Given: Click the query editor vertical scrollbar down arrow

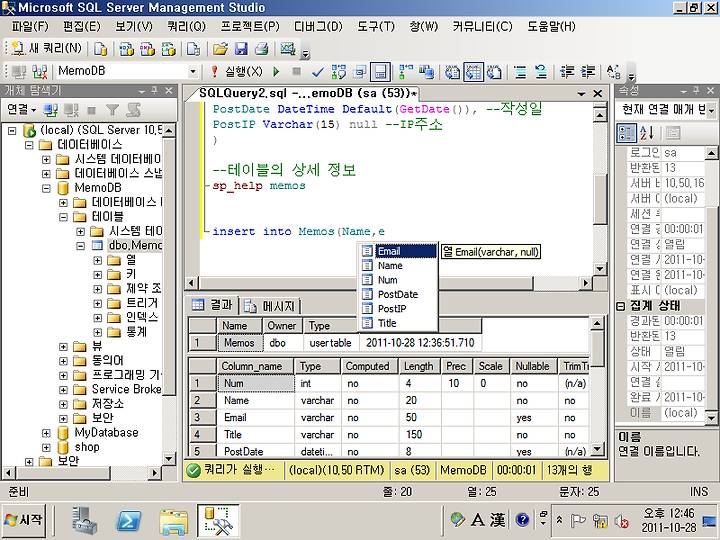Looking at the screenshot, I should click(600, 268).
